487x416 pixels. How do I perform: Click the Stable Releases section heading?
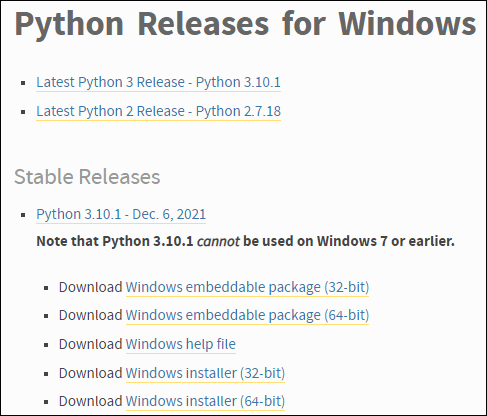(x=87, y=177)
